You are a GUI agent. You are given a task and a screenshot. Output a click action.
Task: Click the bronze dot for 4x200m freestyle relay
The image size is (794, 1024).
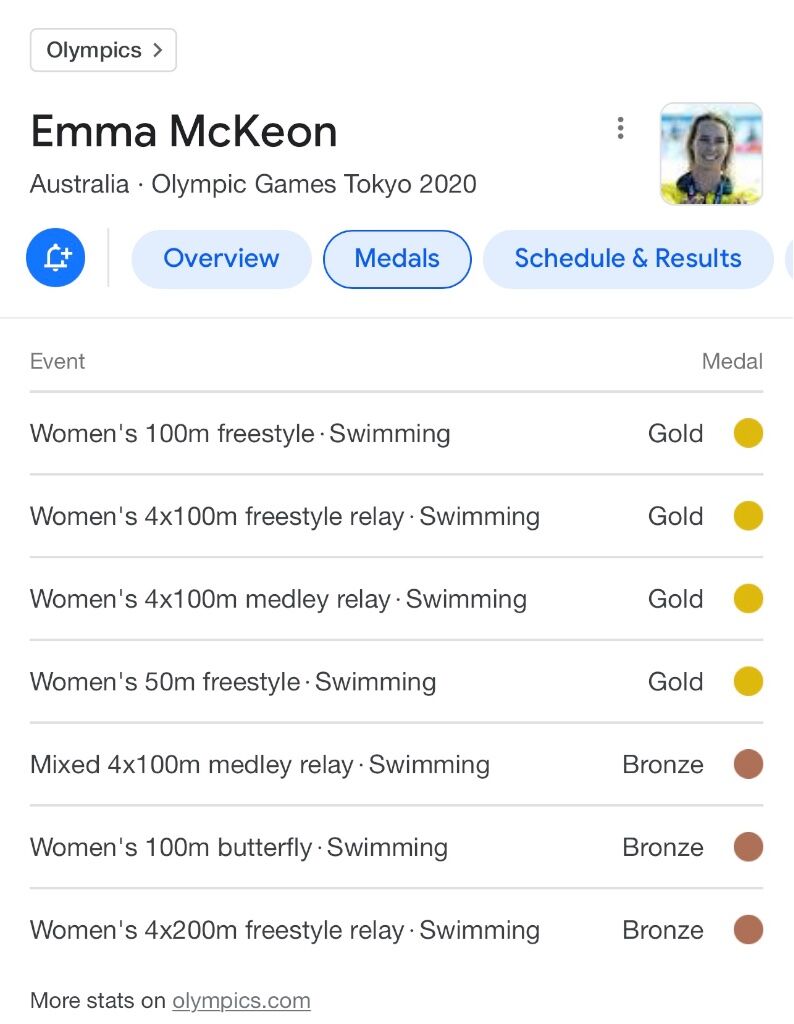tap(748, 929)
